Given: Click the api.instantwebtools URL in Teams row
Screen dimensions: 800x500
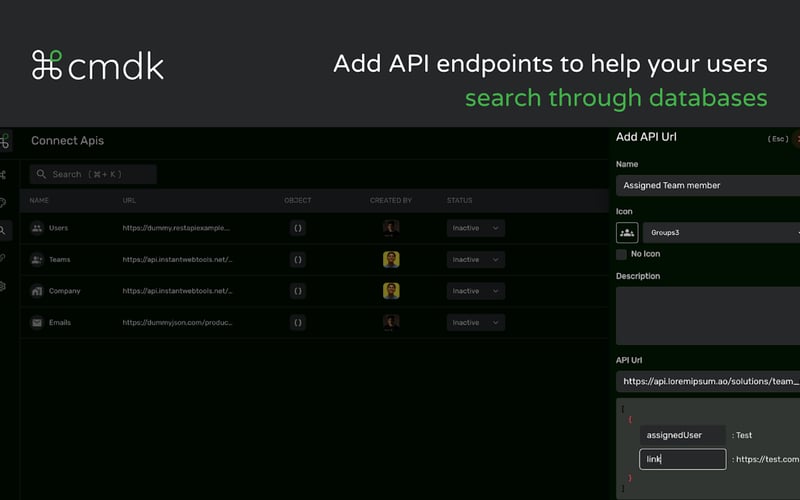Looking at the screenshot, I should click(x=177, y=260).
